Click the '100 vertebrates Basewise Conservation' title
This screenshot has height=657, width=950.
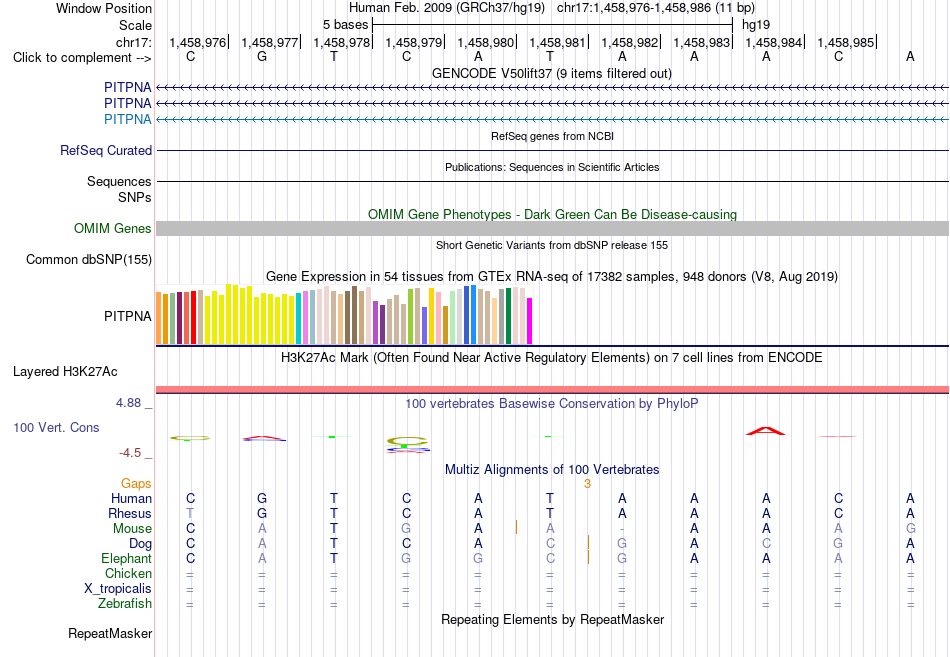point(551,404)
